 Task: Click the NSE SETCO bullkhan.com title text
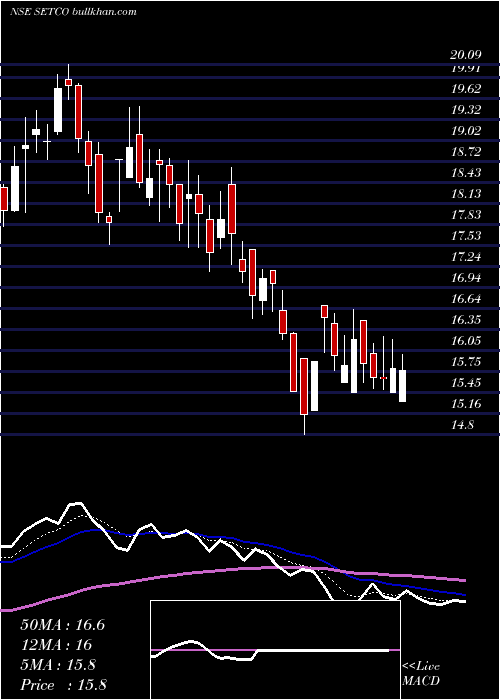point(73,12)
